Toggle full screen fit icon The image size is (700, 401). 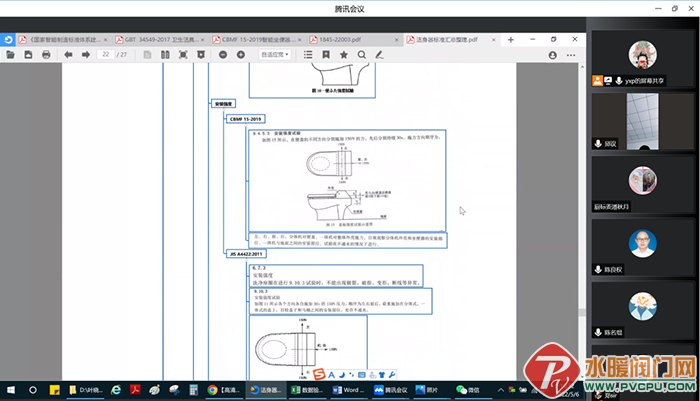point(183,54)
